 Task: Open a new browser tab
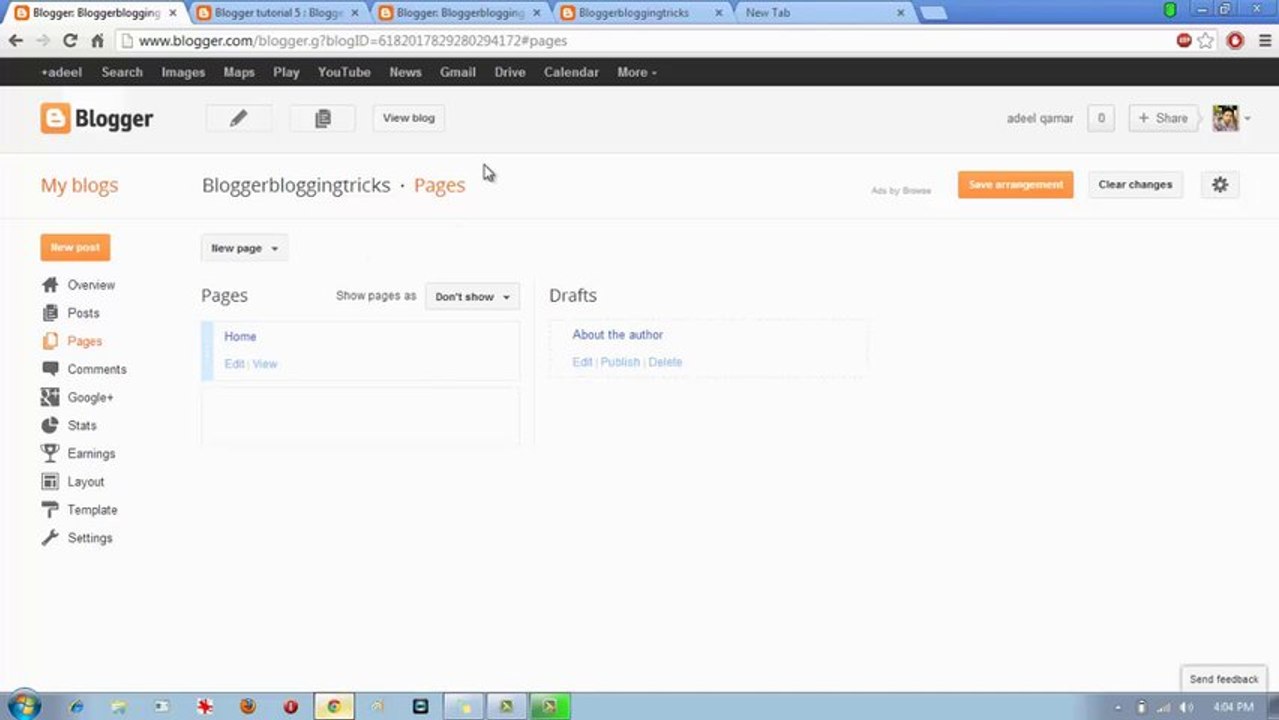(x=933, y=13)
